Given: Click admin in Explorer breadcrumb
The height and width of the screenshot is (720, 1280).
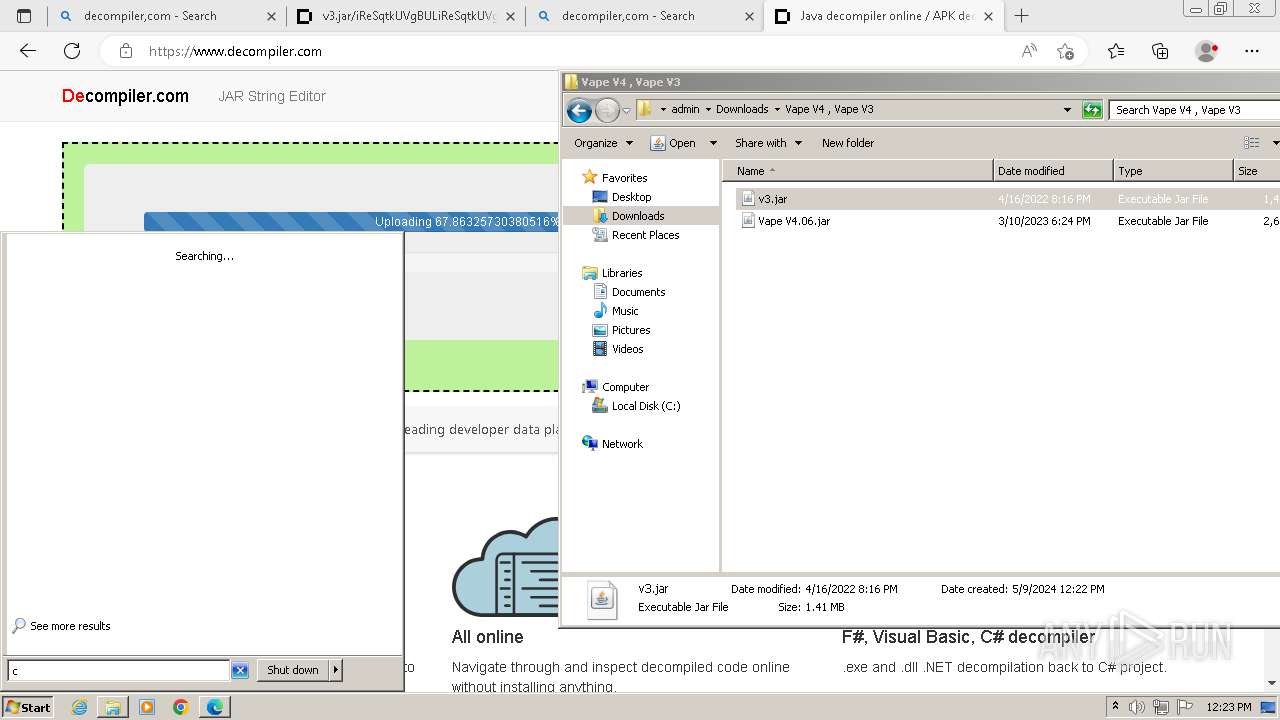Looking at the screenshot, I should pyautogui.click(x=685, y=109).
